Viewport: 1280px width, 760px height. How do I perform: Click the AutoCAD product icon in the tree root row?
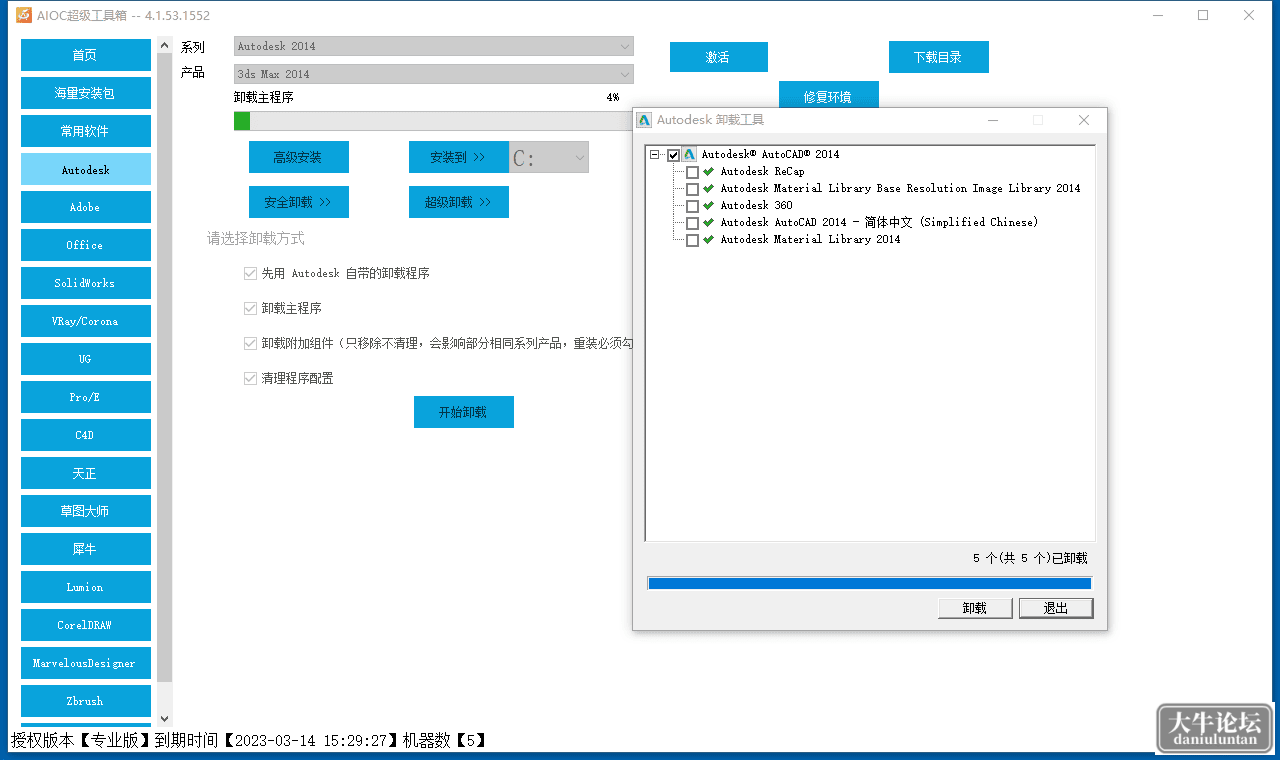pyautogui.click(x=690, y=155)
